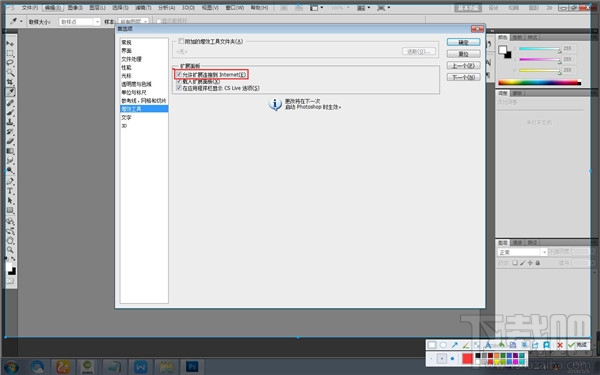Select the Rectangular Marquee tool

pyautogui.click(x=10, y=53)
